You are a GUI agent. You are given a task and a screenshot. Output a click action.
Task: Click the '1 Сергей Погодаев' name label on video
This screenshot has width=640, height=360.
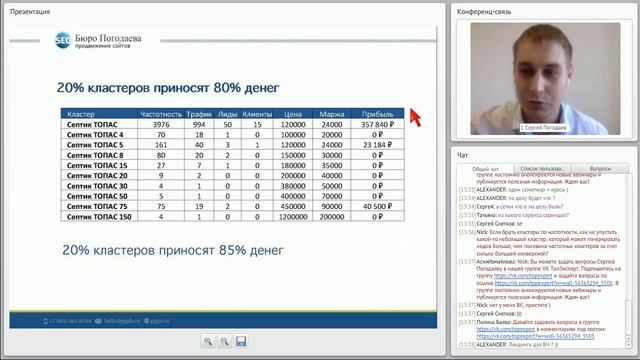(x=543, y=128)
